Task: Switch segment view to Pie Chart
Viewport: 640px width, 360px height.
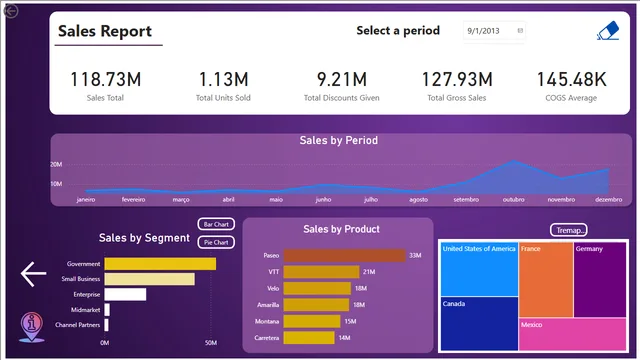Action: (x=216, y=242)
